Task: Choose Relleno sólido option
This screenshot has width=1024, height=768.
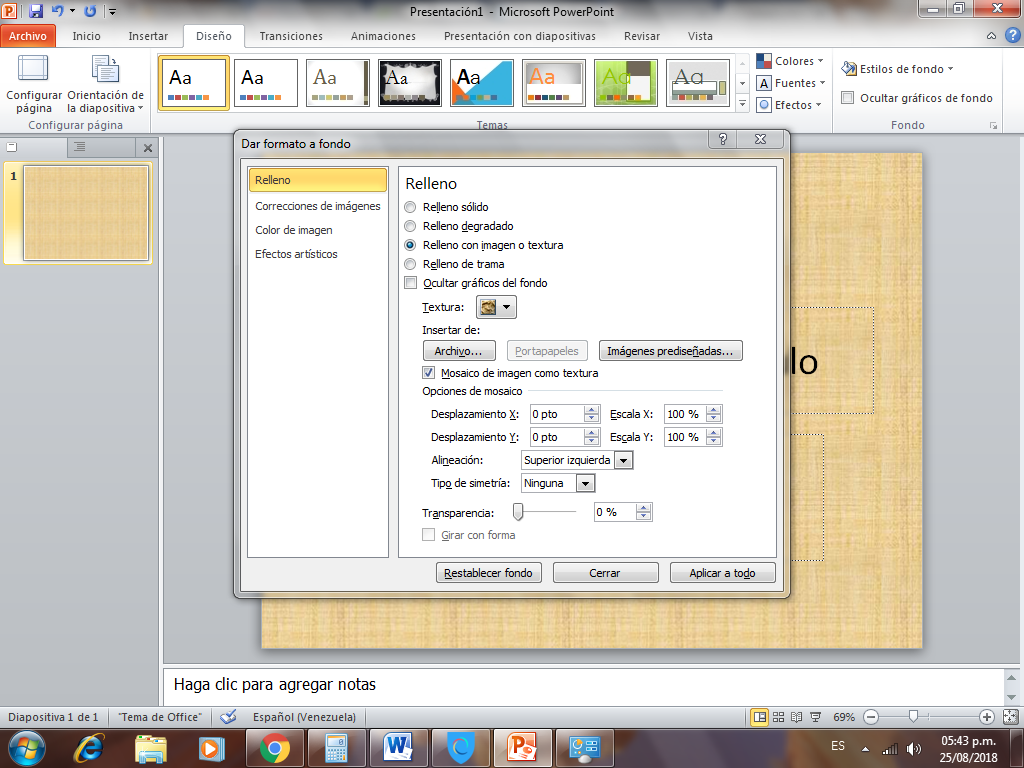Action: (410, 207)
